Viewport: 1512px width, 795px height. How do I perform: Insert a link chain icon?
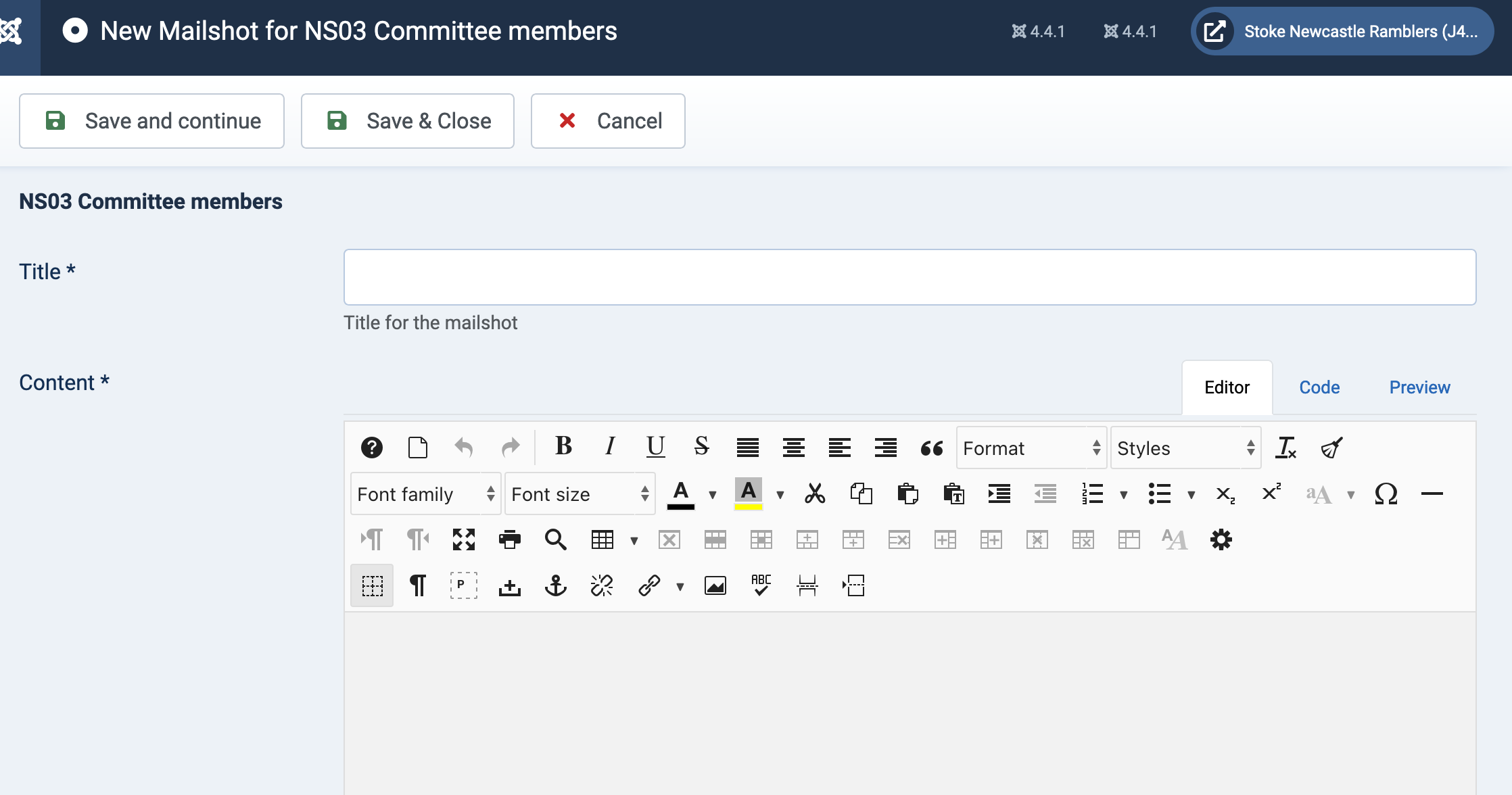(648, 585)
